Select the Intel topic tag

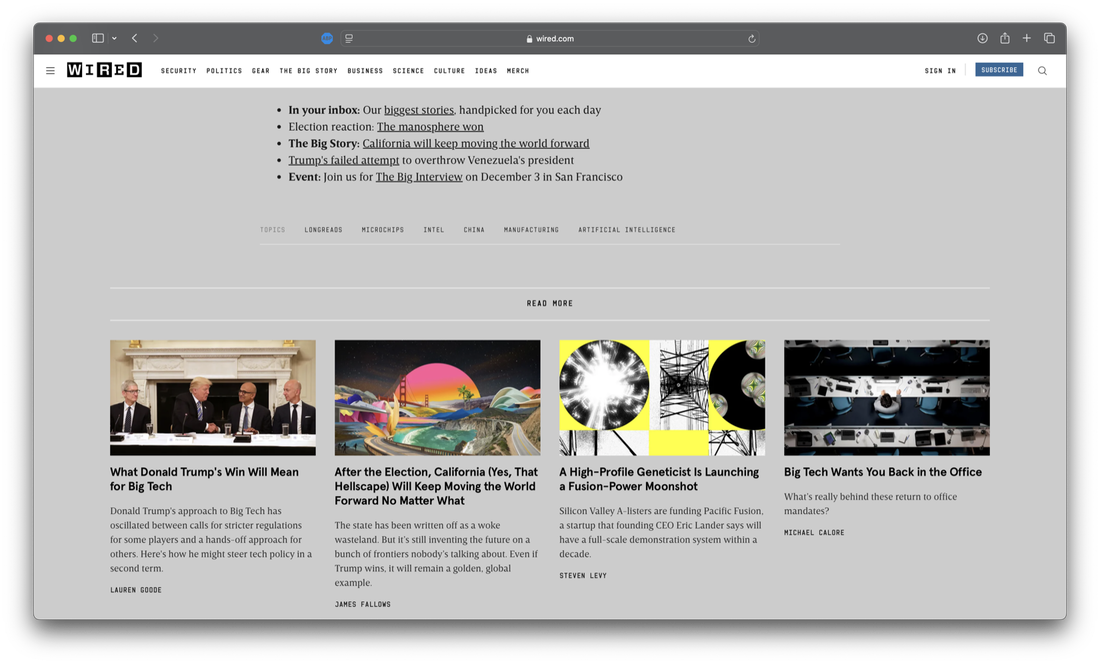coord(434,230)
